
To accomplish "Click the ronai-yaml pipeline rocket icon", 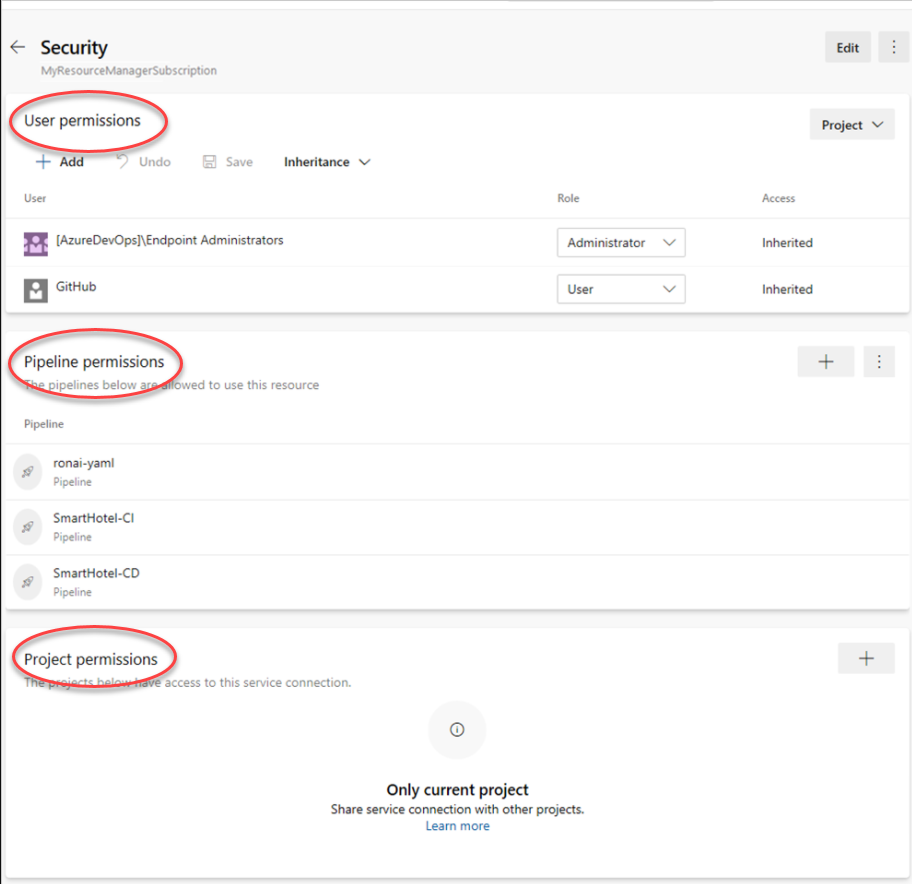I will [28, 472].
